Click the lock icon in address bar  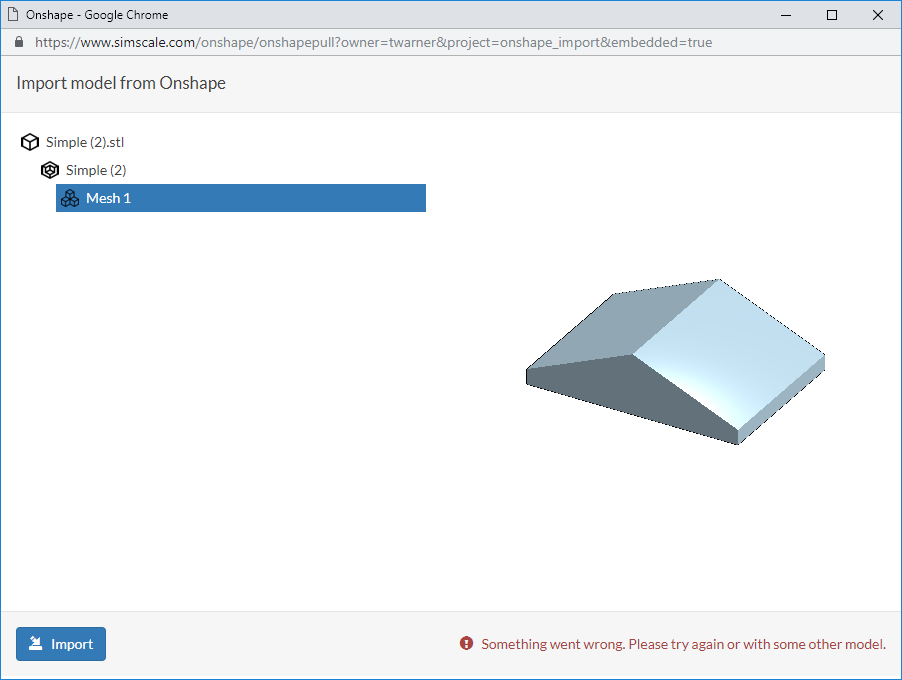(x=19, y=42)
